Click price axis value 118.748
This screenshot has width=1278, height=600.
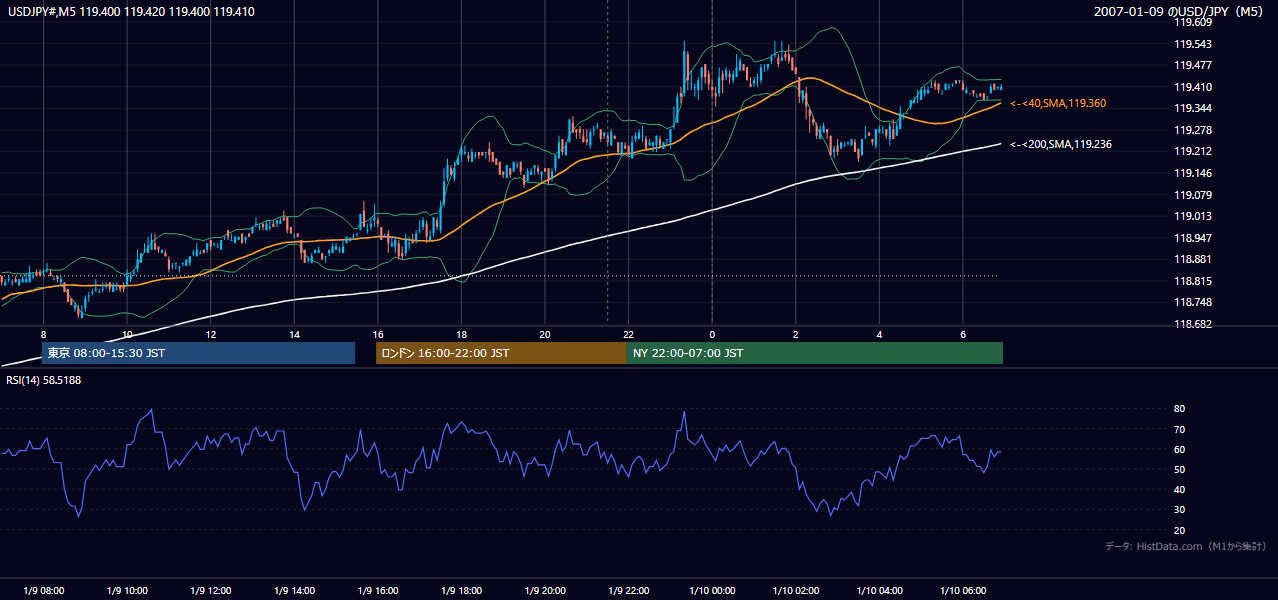click(1192, 302)
